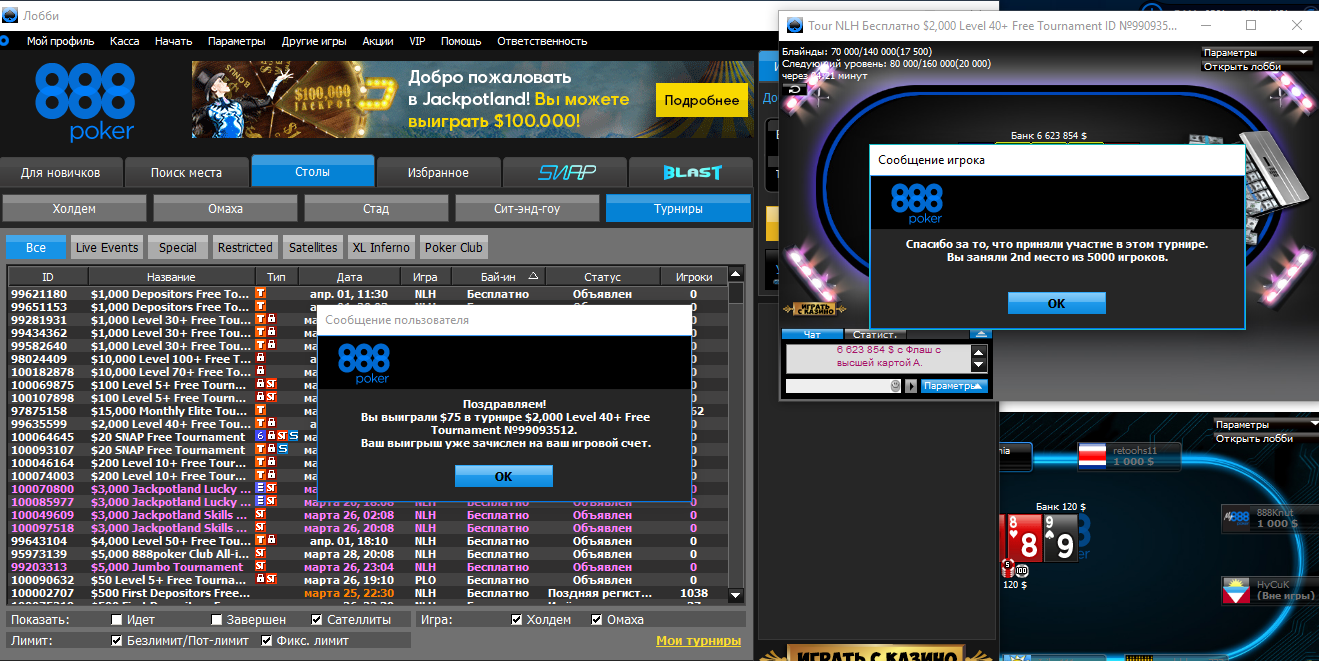
Task: Switch to the Сит-энд-гоу tab
Action: coord(527,209)
